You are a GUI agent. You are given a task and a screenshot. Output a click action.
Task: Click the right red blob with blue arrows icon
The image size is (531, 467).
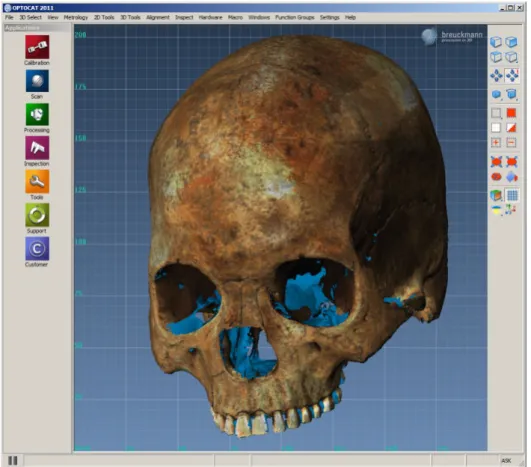(512, 162)
